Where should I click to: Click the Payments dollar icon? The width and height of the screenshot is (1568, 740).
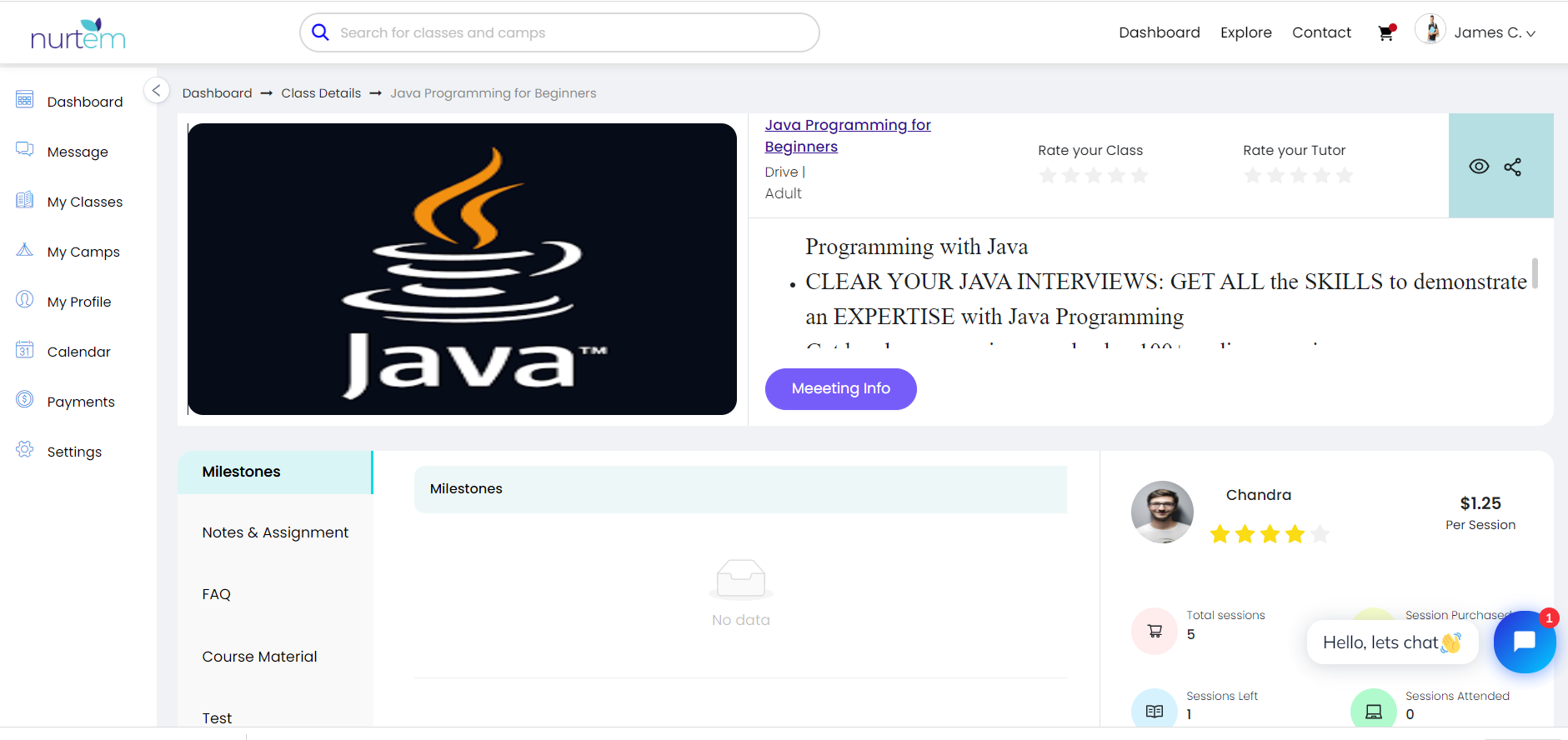25,400
